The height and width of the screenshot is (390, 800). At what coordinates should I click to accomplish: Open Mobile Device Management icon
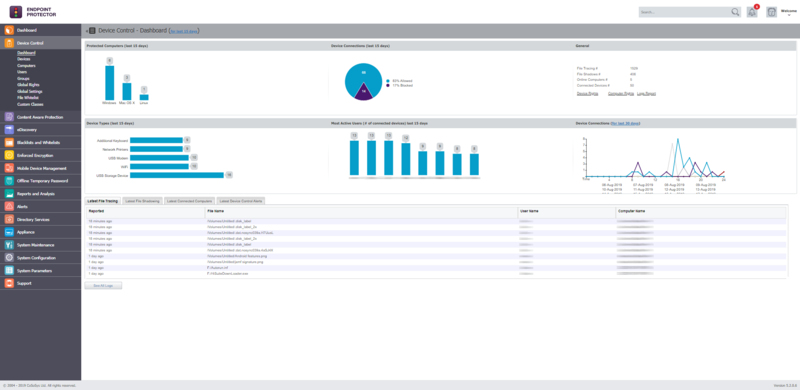click(9, 168)
